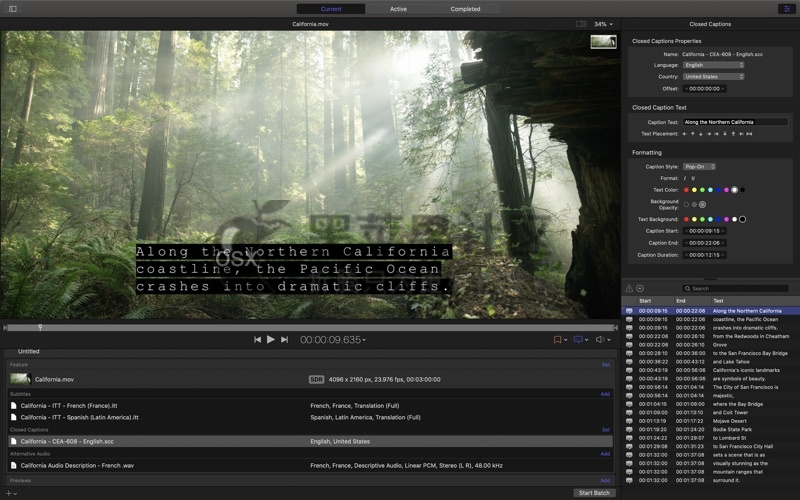
Task: Click preview thumbnail in viewer's top-right corner
Action: coord(603,42)
